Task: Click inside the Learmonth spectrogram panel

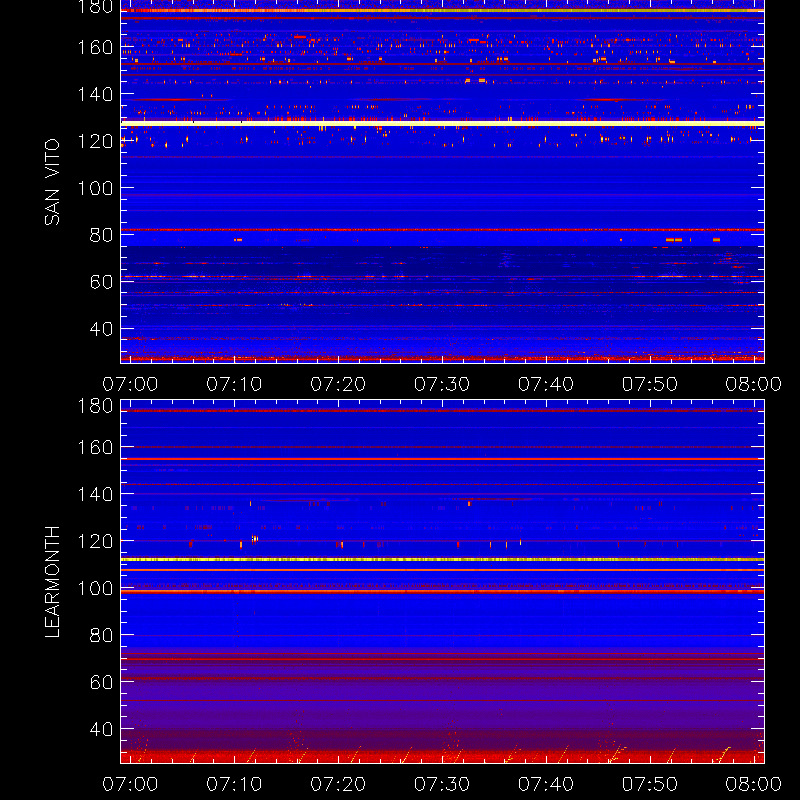Action: pos(442,582)
